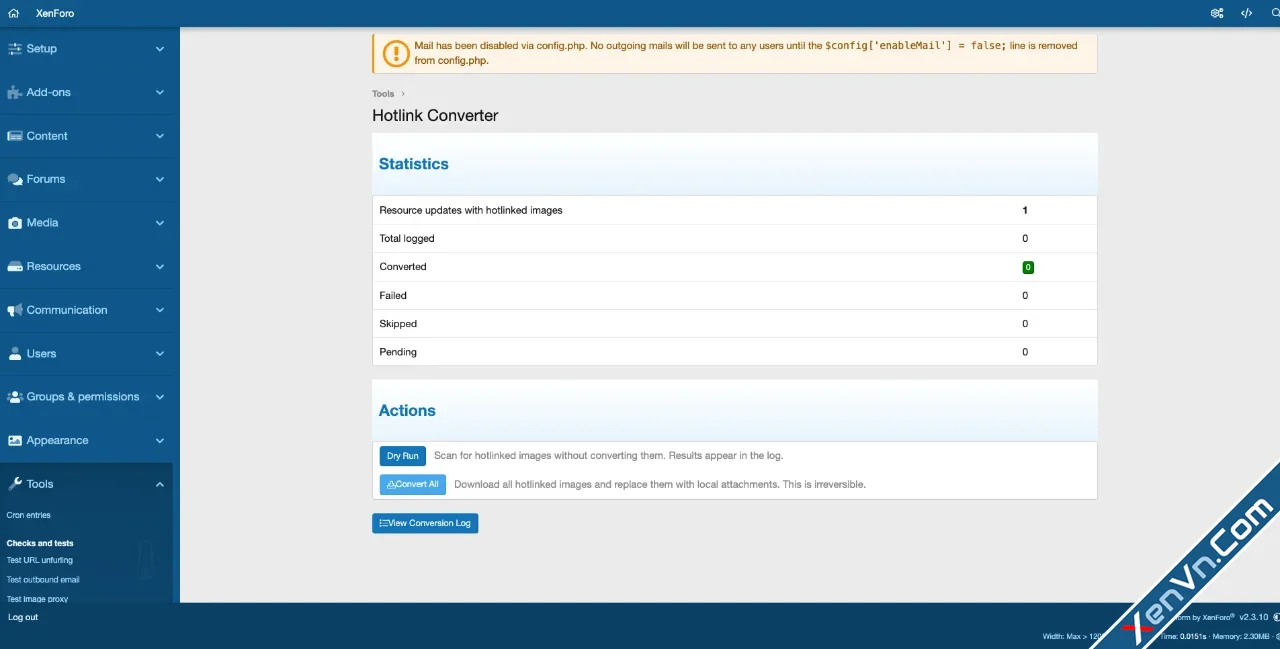
Task: Collapse the Tools section chevron
Action: (160, 484)
